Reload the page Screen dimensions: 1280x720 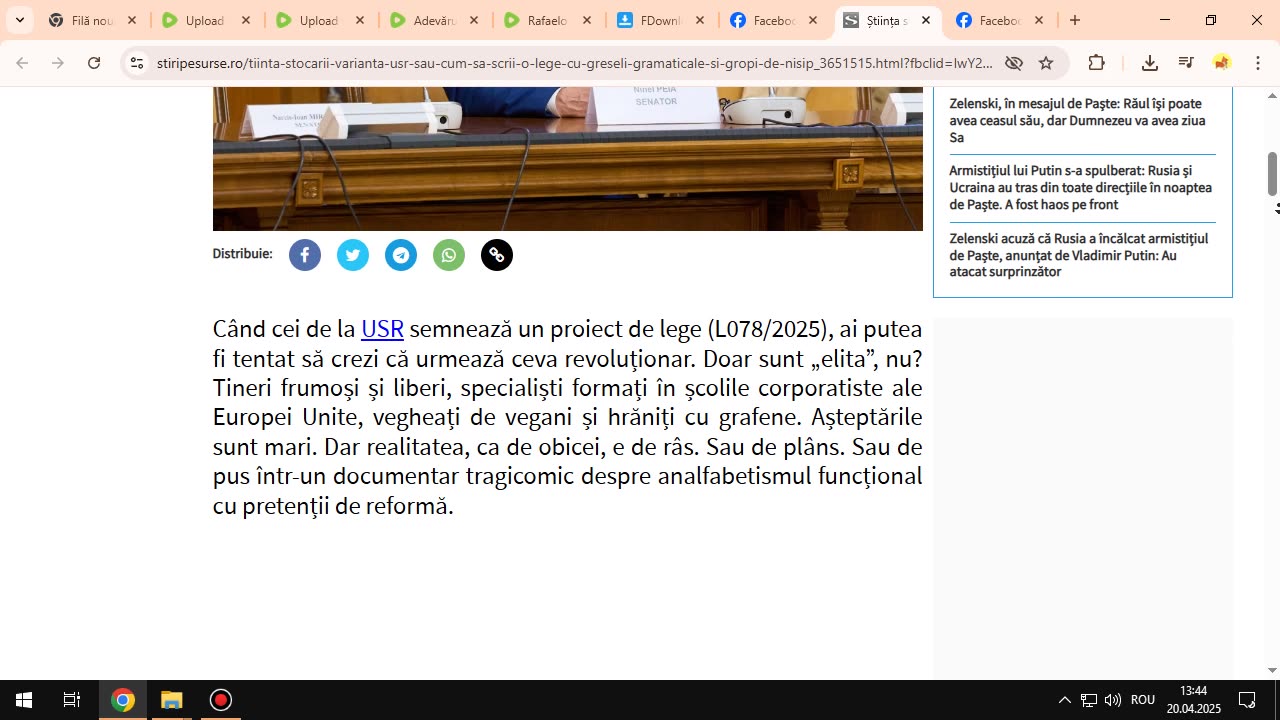tap(94, 63)
